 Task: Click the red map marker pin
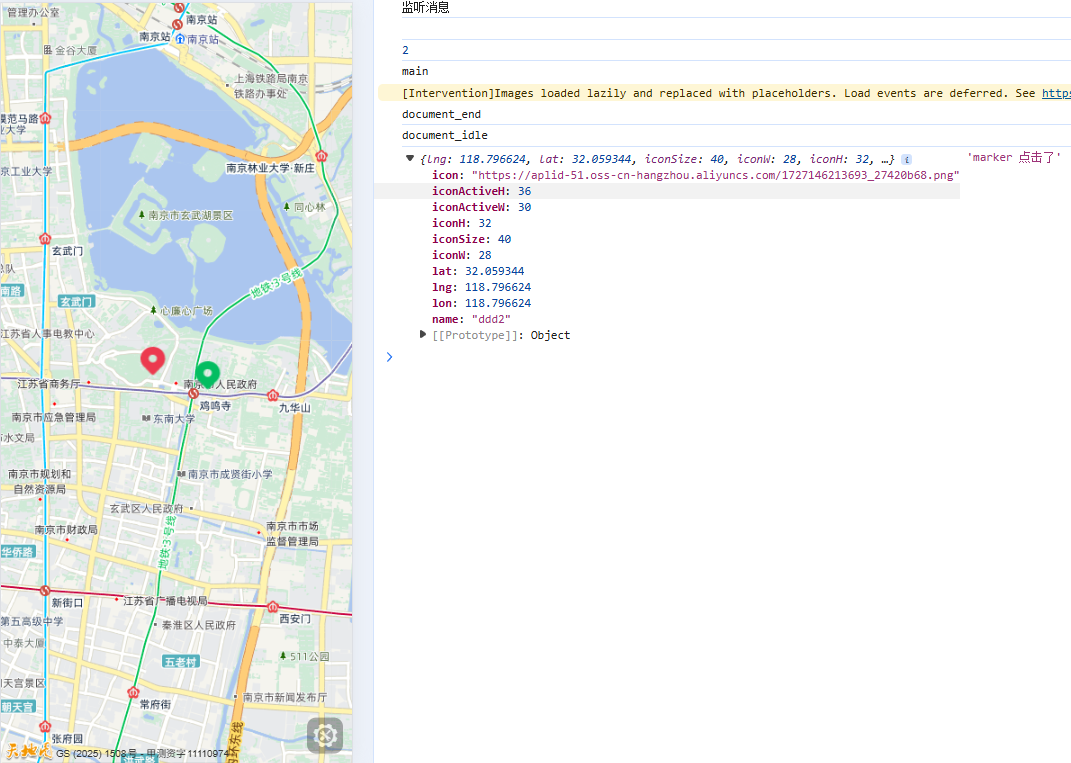pyautogui.click(x=153, y=360)
